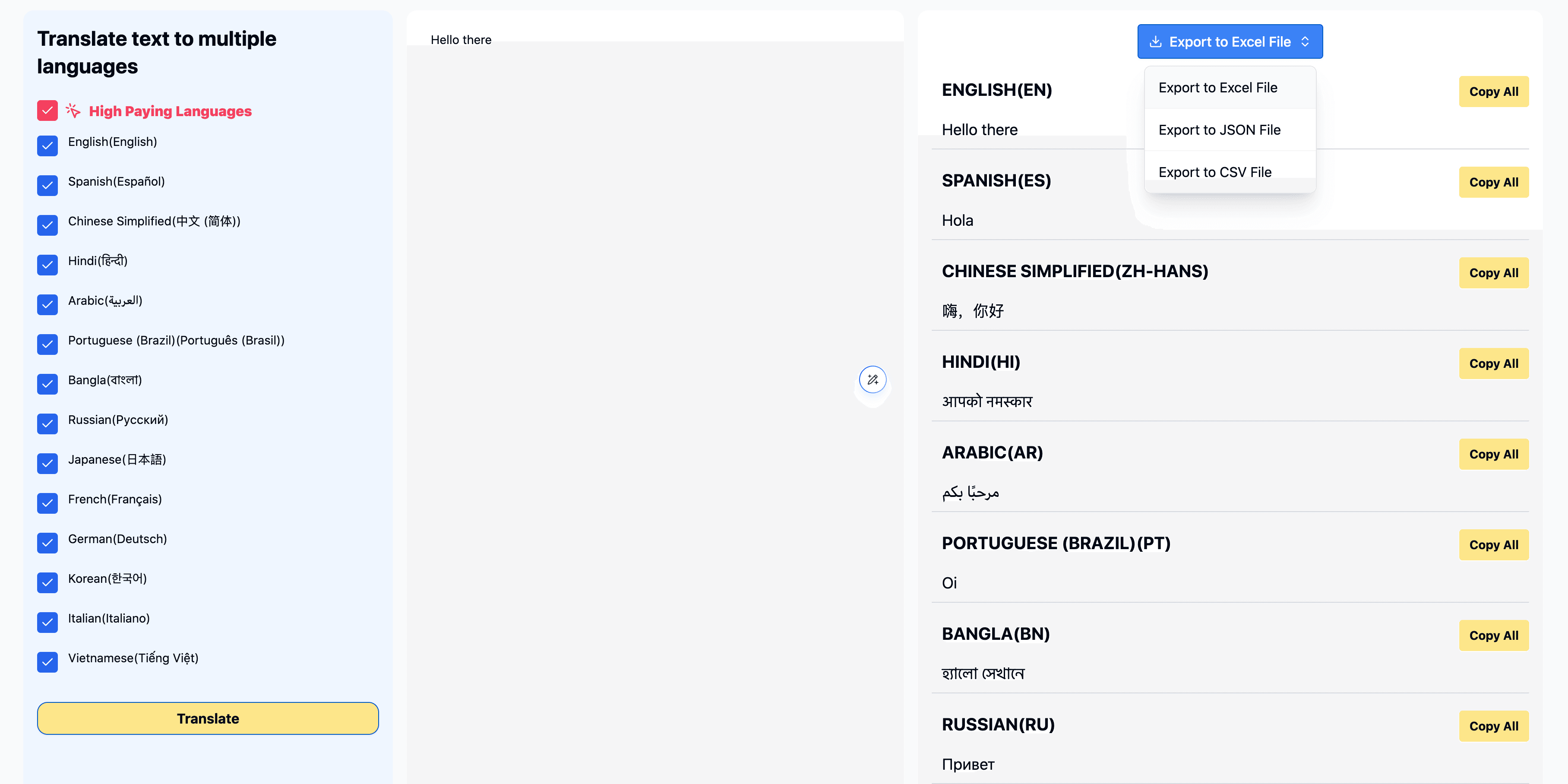Uncheck the French(Français) checkbox
Image resolution: width=1568 pixels, height=784 pixels.
(x=47, y=503)
